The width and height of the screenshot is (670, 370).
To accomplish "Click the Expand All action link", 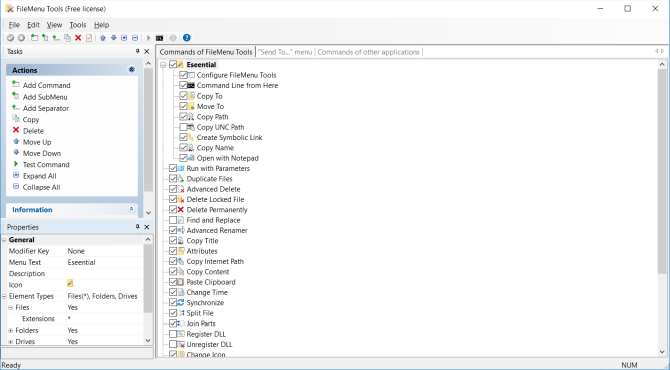I will pos(40,176).
